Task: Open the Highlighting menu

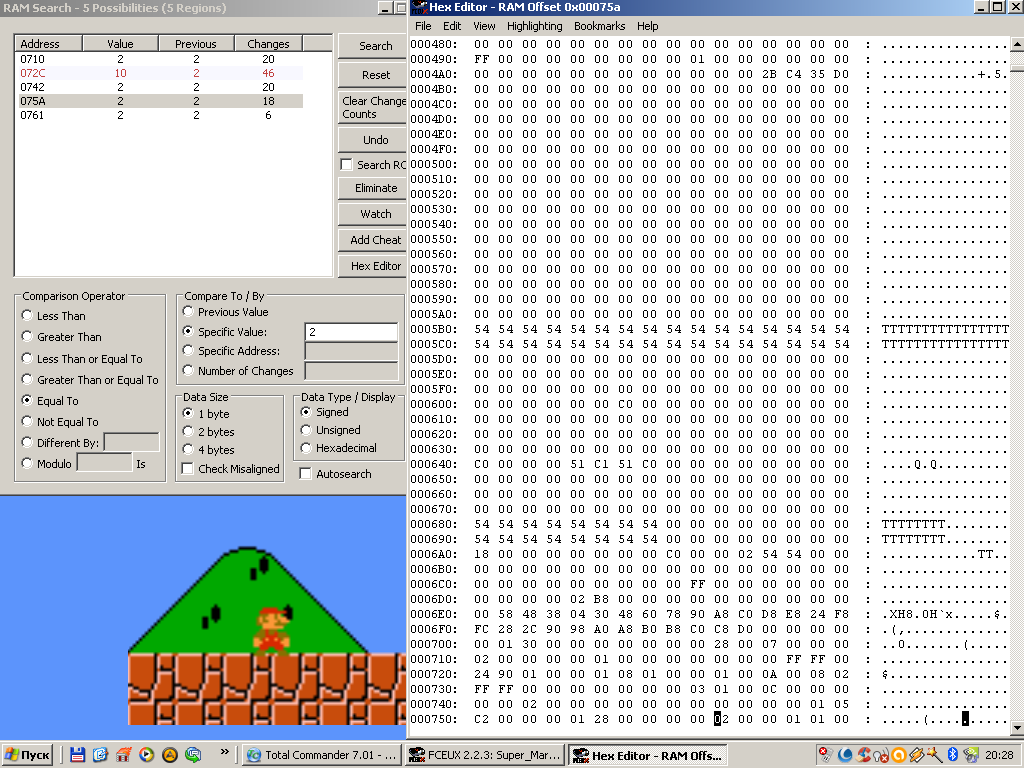Action: click(x=534, y=26)
